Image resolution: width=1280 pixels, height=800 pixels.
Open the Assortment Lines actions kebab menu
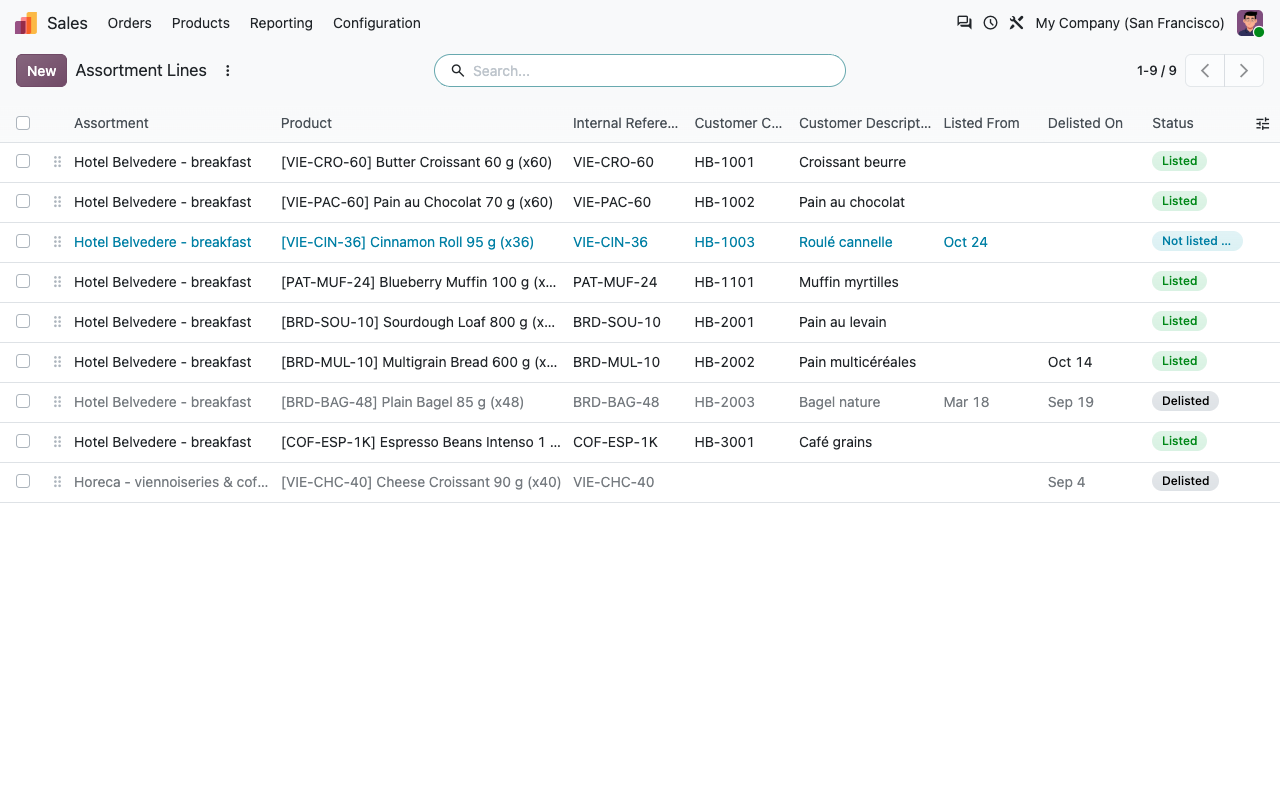(x=227, y=71)
